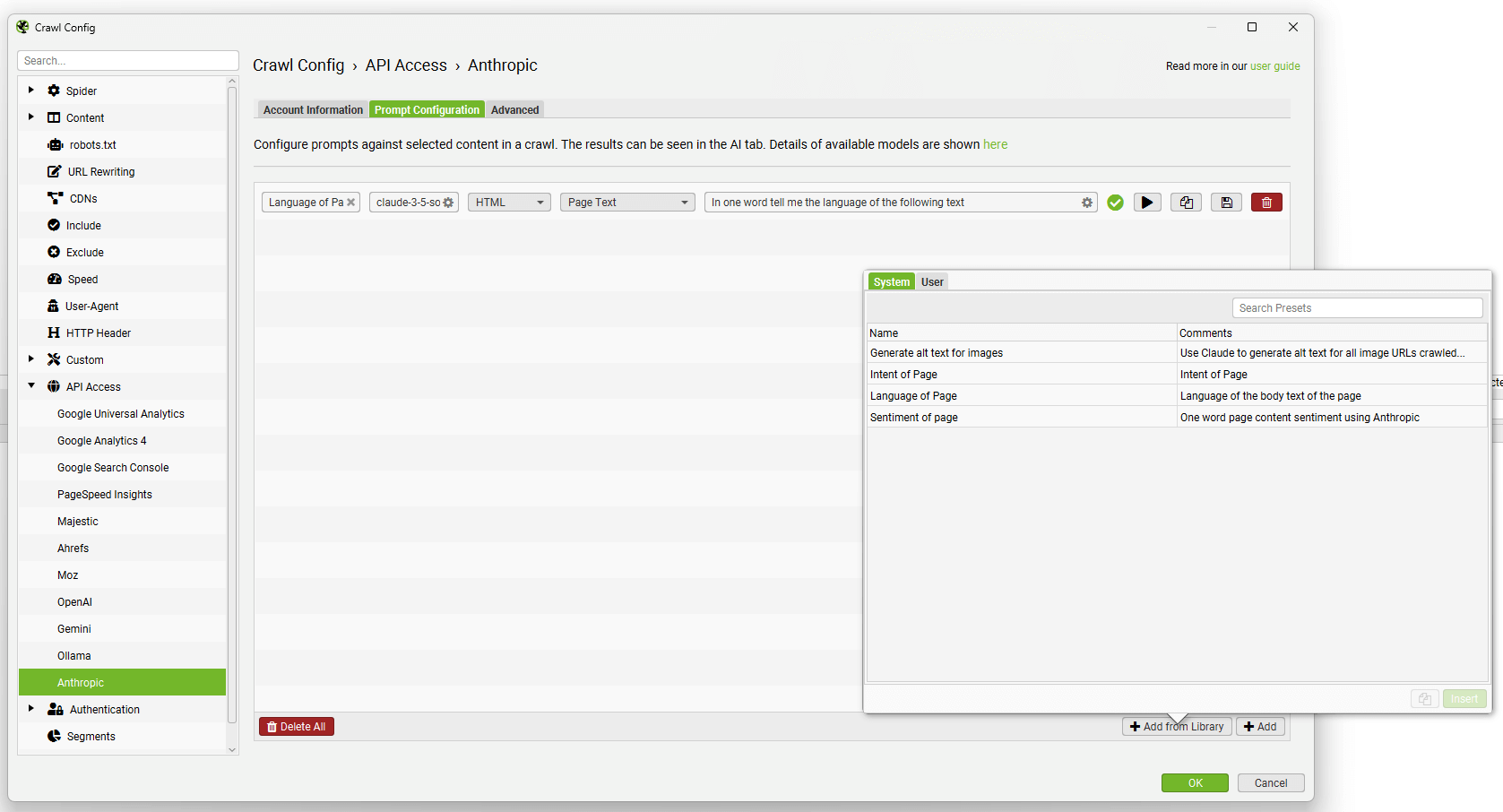This screenshot has height=812, width=1503.
Task: Switch to the User presets tab
Action: [x=932, y=281]
